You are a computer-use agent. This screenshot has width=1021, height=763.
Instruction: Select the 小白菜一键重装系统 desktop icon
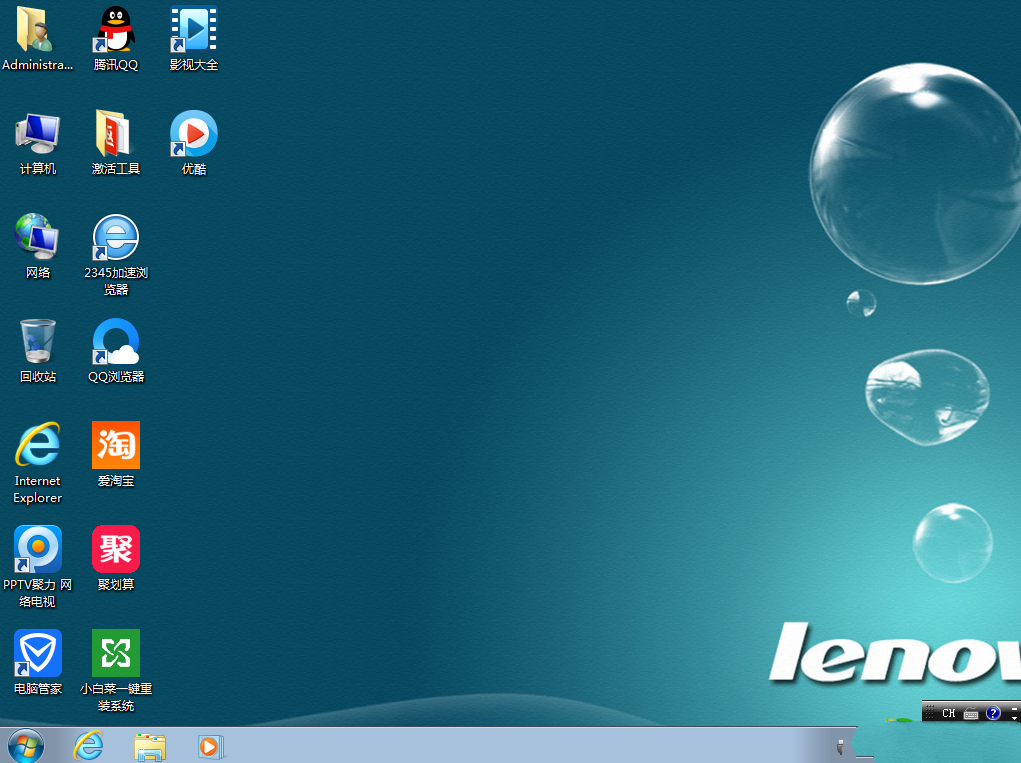[116, 654]
